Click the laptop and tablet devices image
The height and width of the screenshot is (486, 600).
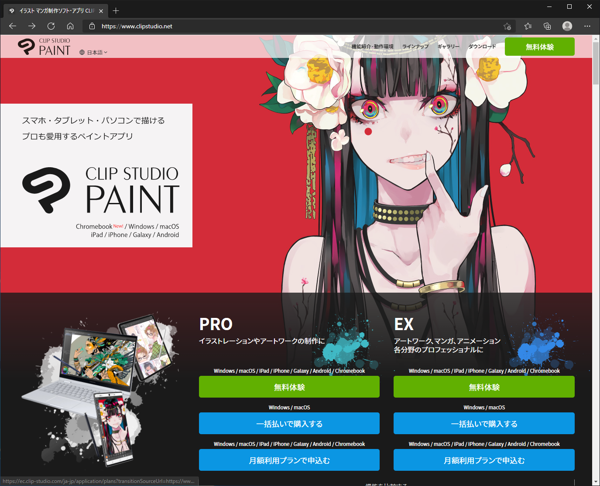[x=100, y=389]
